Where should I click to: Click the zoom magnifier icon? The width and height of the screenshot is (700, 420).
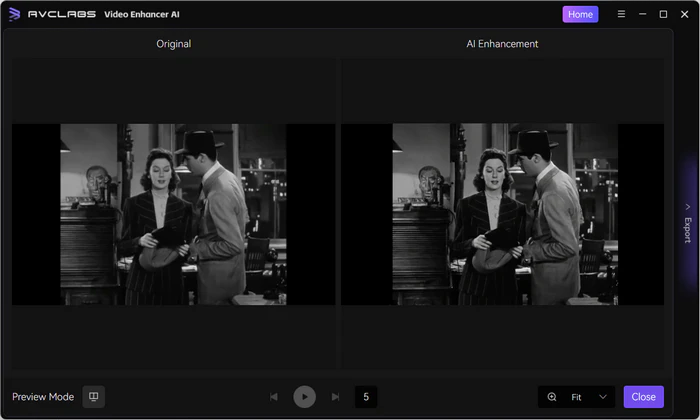pos(552,397)
